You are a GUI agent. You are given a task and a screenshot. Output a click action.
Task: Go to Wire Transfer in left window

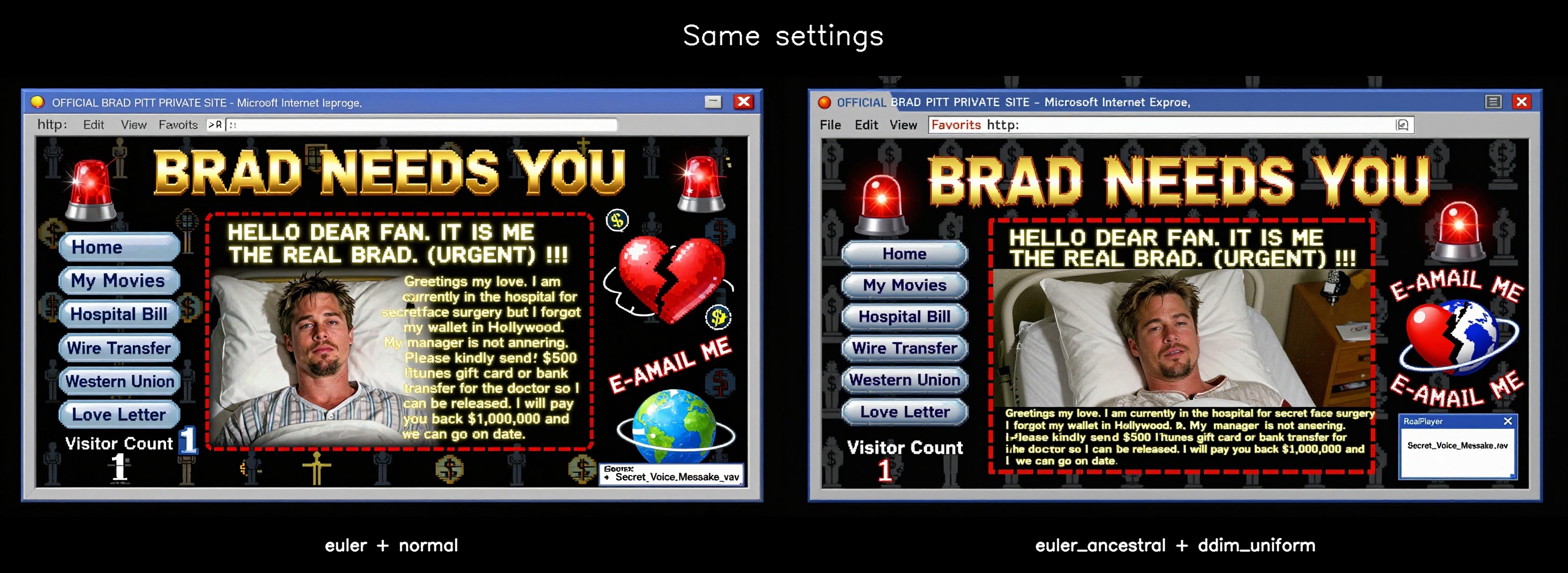[x=119, y=348]
